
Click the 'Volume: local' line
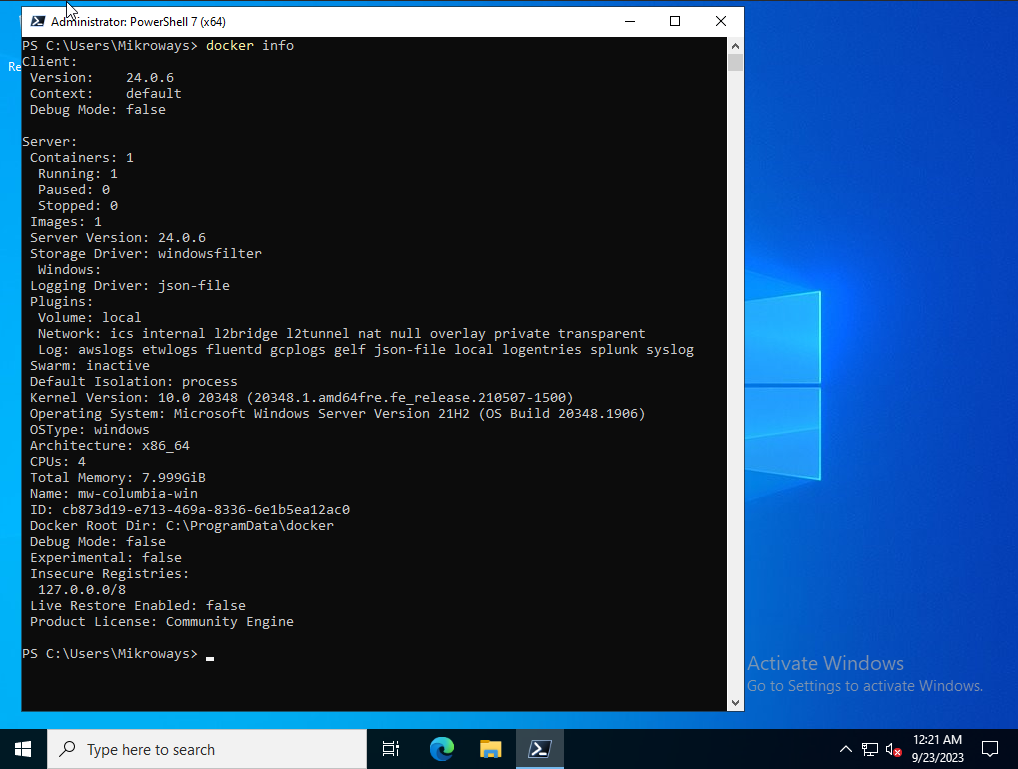point(89,318)
